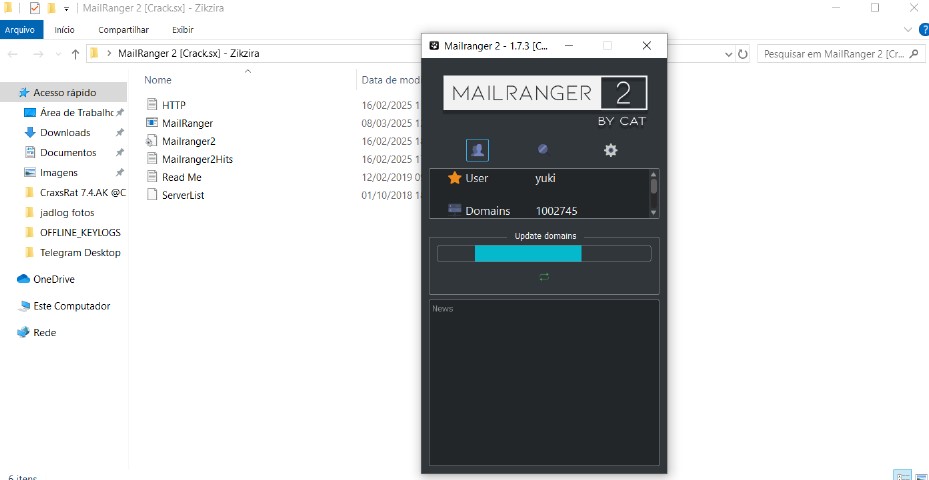Open the recent locations dropdown arrow
Image resolution: width=929 pixels, height=480 pixels.
click(x=57, y=55)
